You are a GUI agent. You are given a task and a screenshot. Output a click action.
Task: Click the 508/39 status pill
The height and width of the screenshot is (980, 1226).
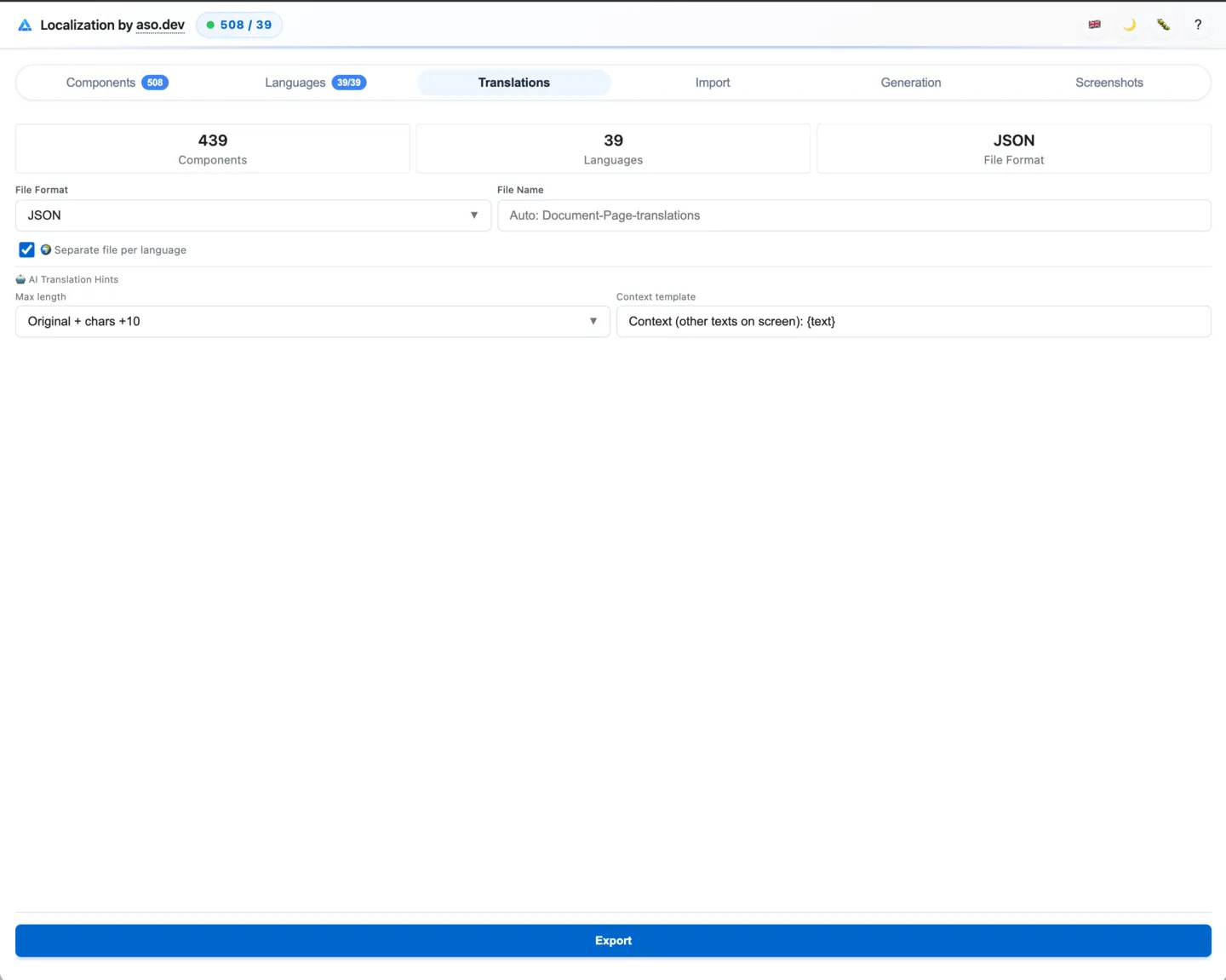point(239,25)
